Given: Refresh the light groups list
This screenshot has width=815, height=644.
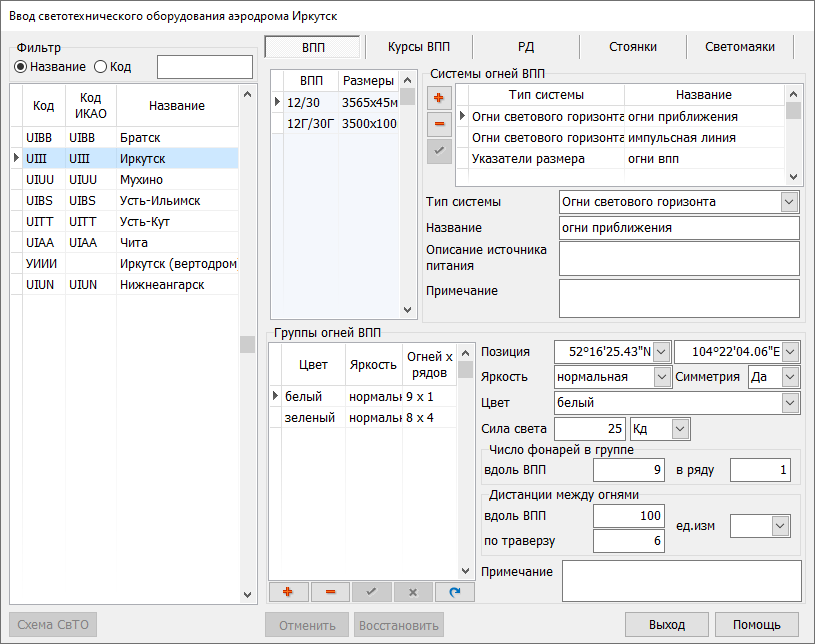Looking at the screenshot, I should [455, 592].
